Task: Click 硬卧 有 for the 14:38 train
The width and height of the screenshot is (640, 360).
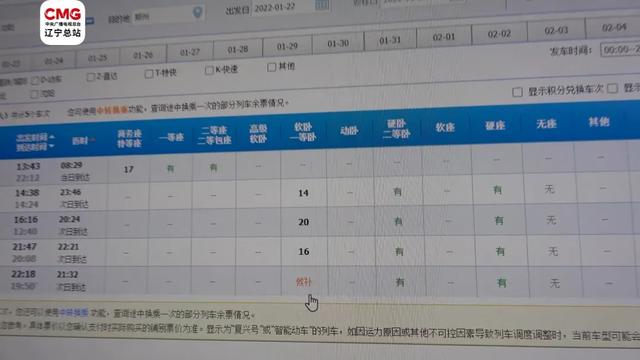Action: pyautogui.click(x=397, y=191)
